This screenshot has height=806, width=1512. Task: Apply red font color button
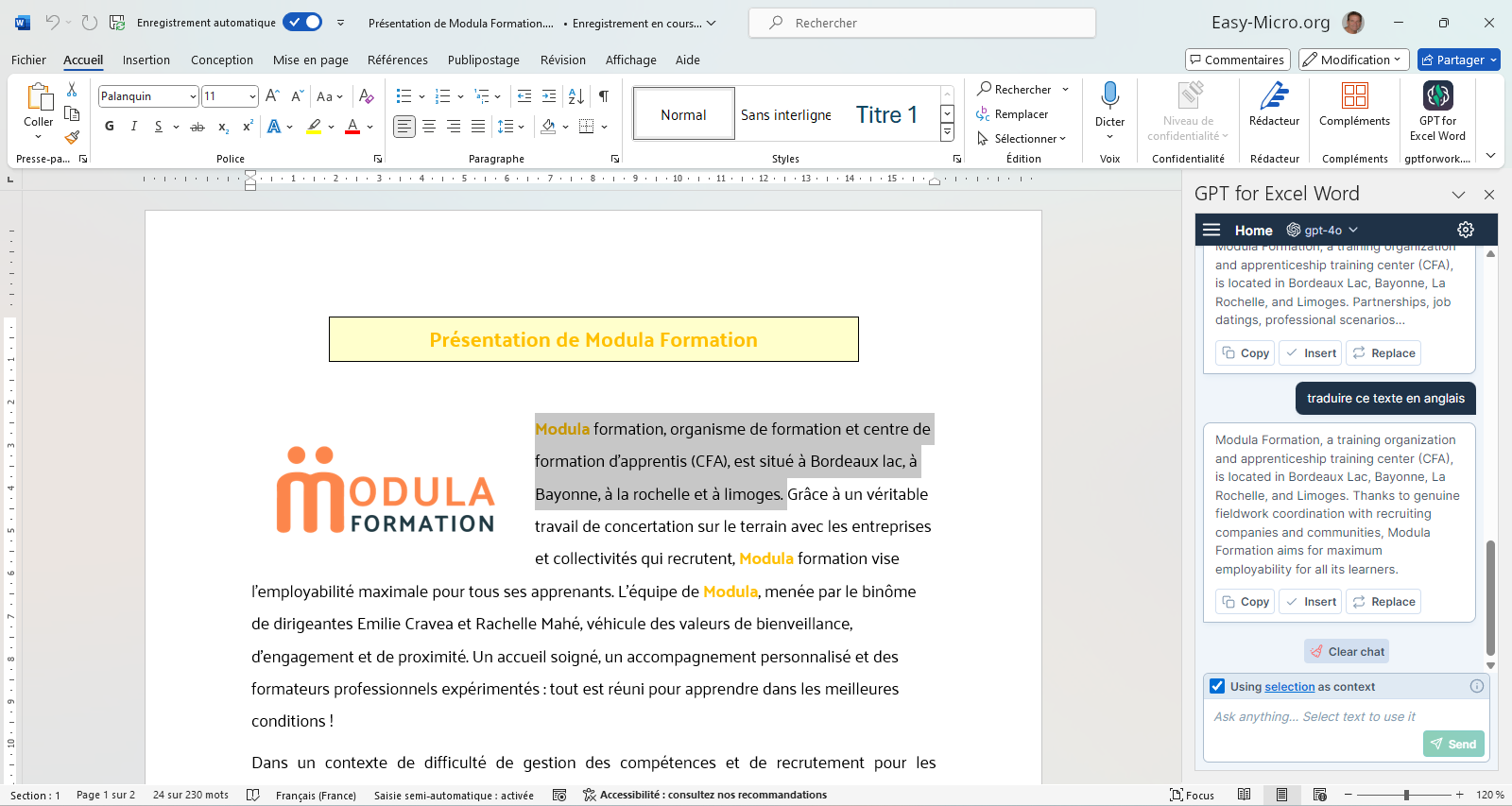[x=352, y=127]
